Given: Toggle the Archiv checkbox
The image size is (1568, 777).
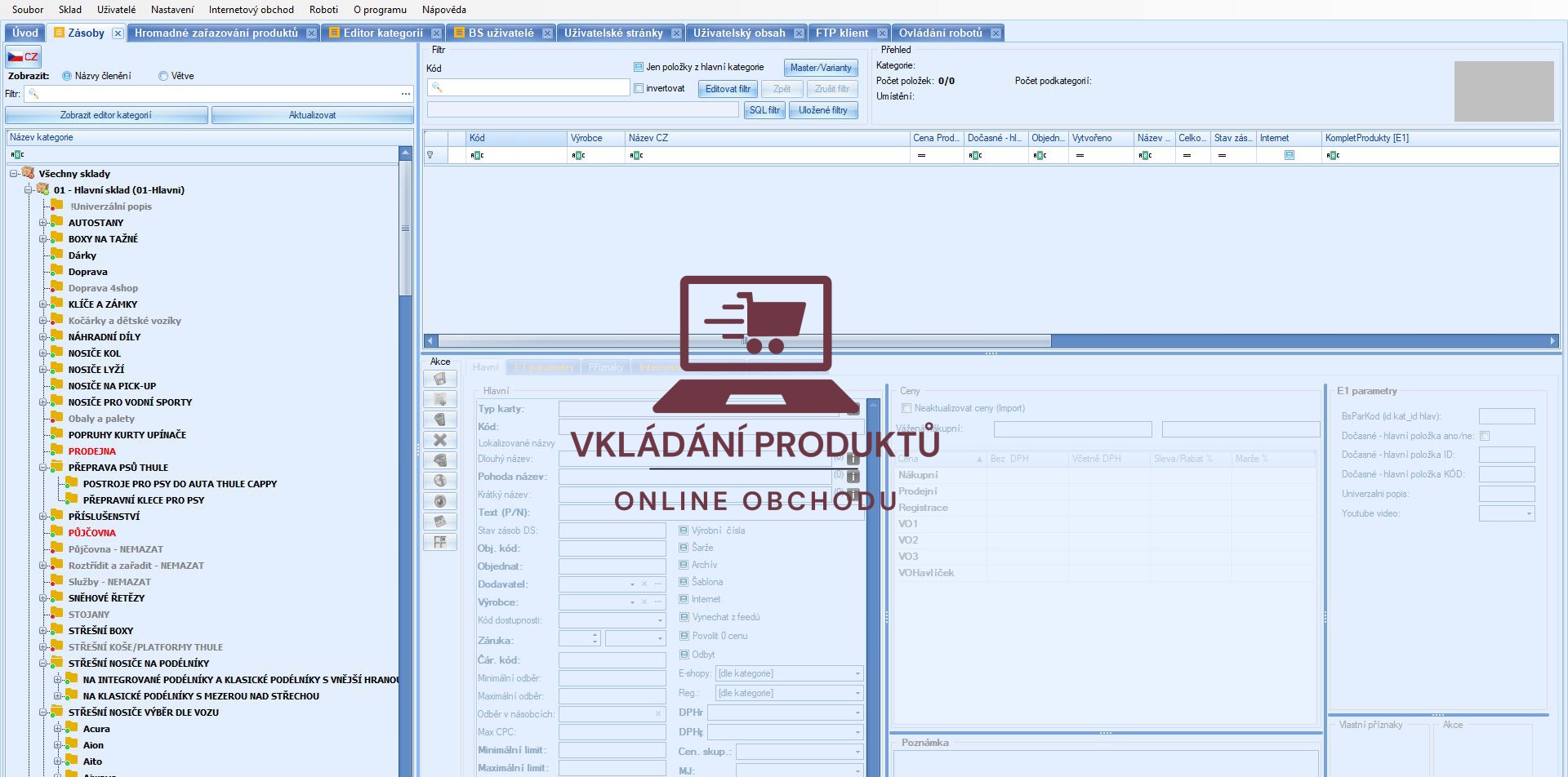Looking at the screenshot, I should [x=684, y=565].
